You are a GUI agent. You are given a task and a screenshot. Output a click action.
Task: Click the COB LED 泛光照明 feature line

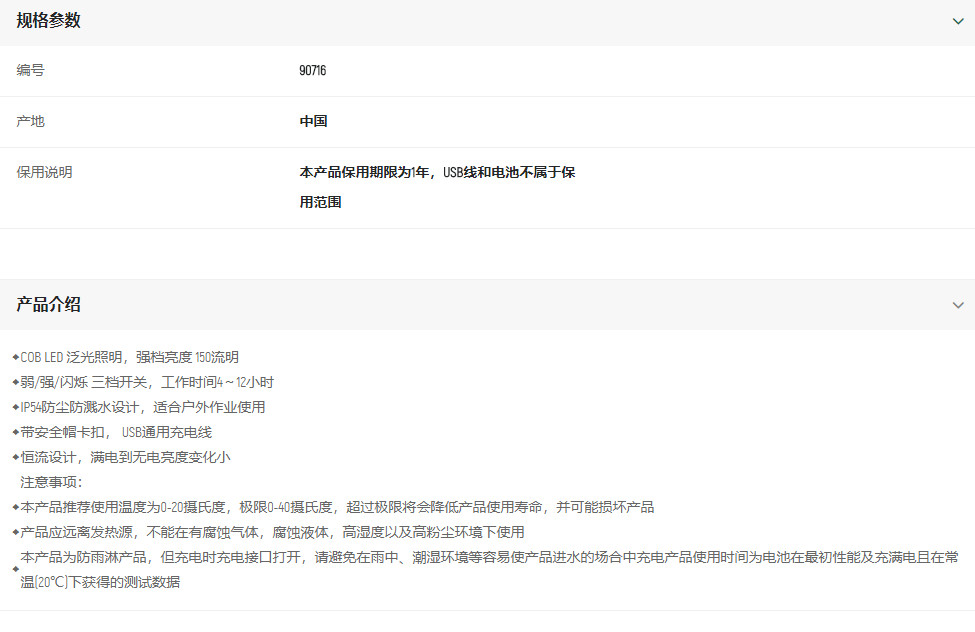pyautogui.click(x=129, y=357)
